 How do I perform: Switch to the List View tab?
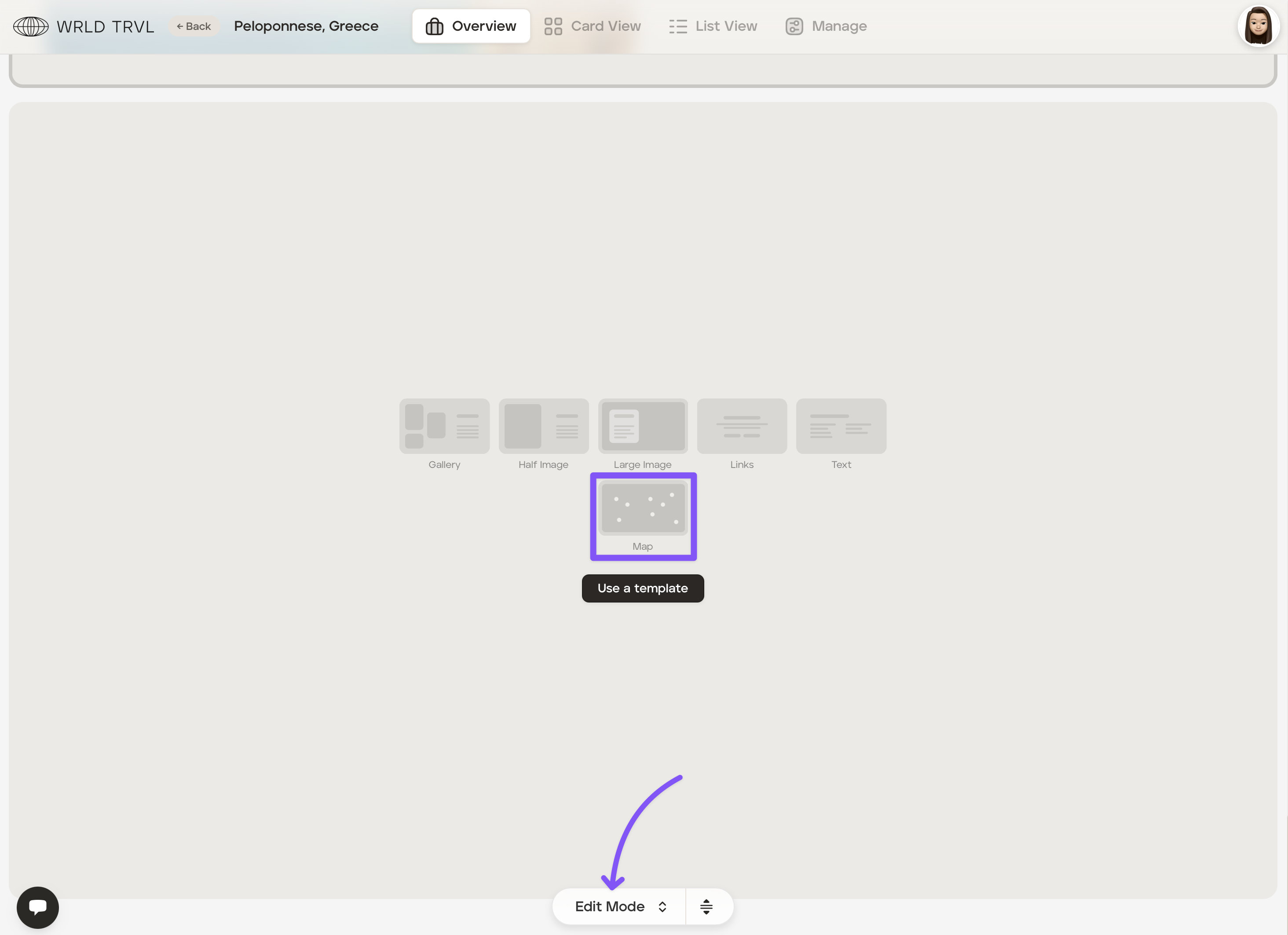[713, 26]
